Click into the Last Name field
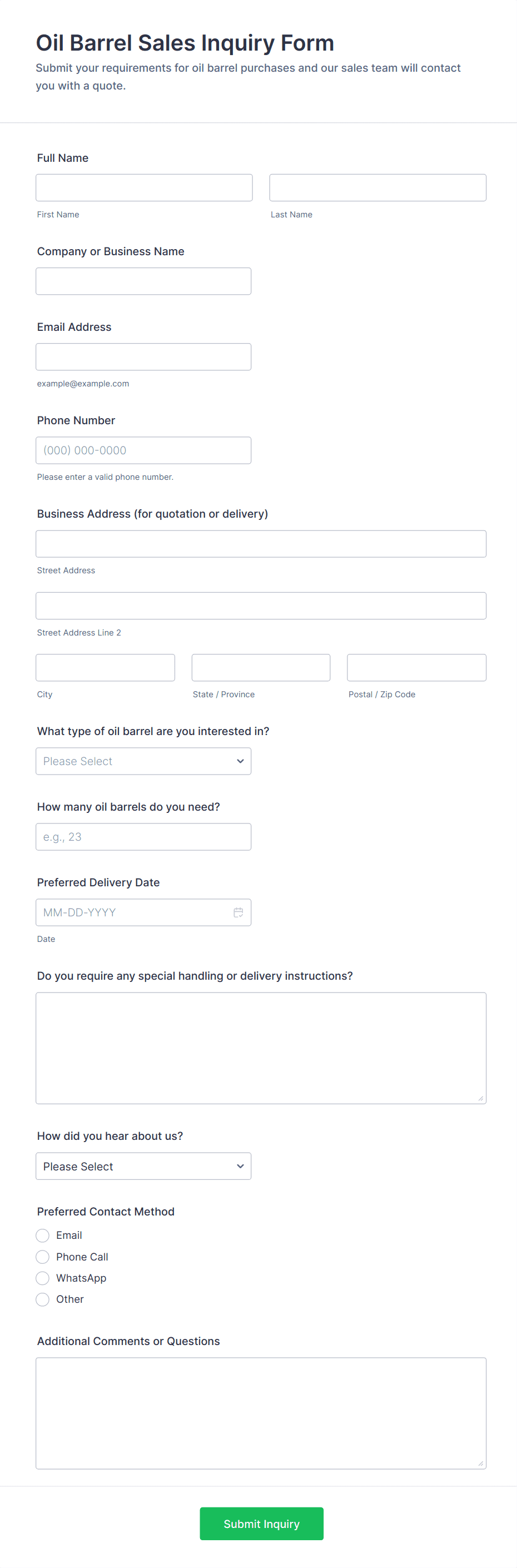Screen dimensions: 517x1568 click(x=377, y=187)
